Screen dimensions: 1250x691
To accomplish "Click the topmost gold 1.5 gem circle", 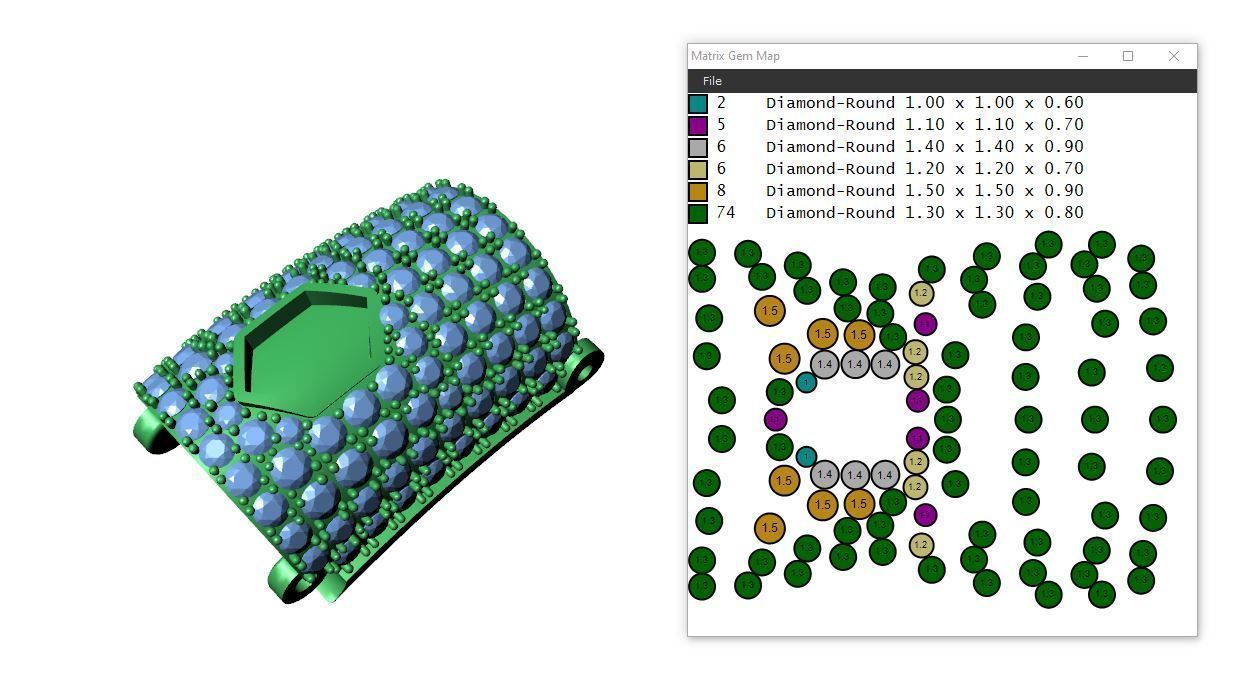I will click(769, 311).
